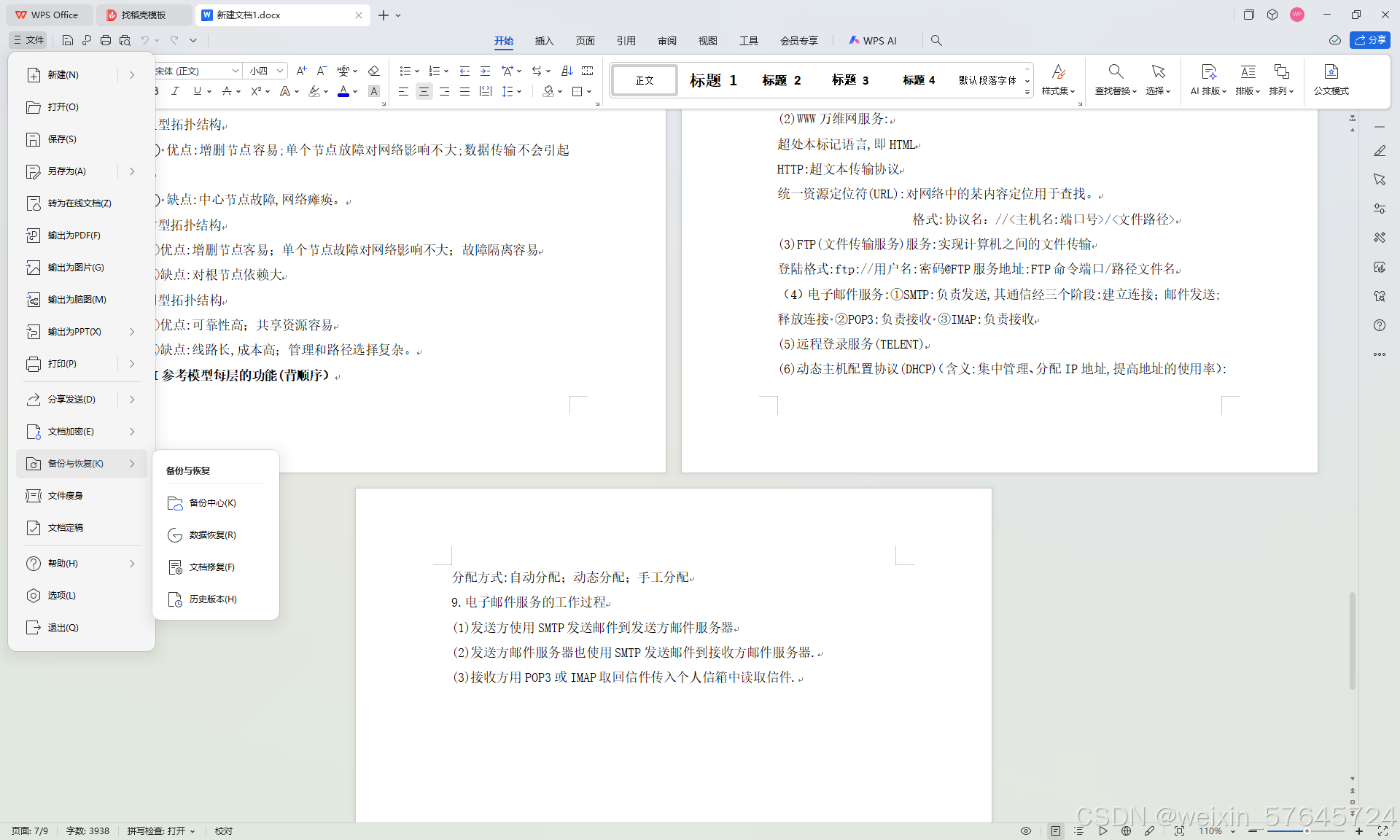Click the eye protection mode icon in status bar

point(1026,831)
